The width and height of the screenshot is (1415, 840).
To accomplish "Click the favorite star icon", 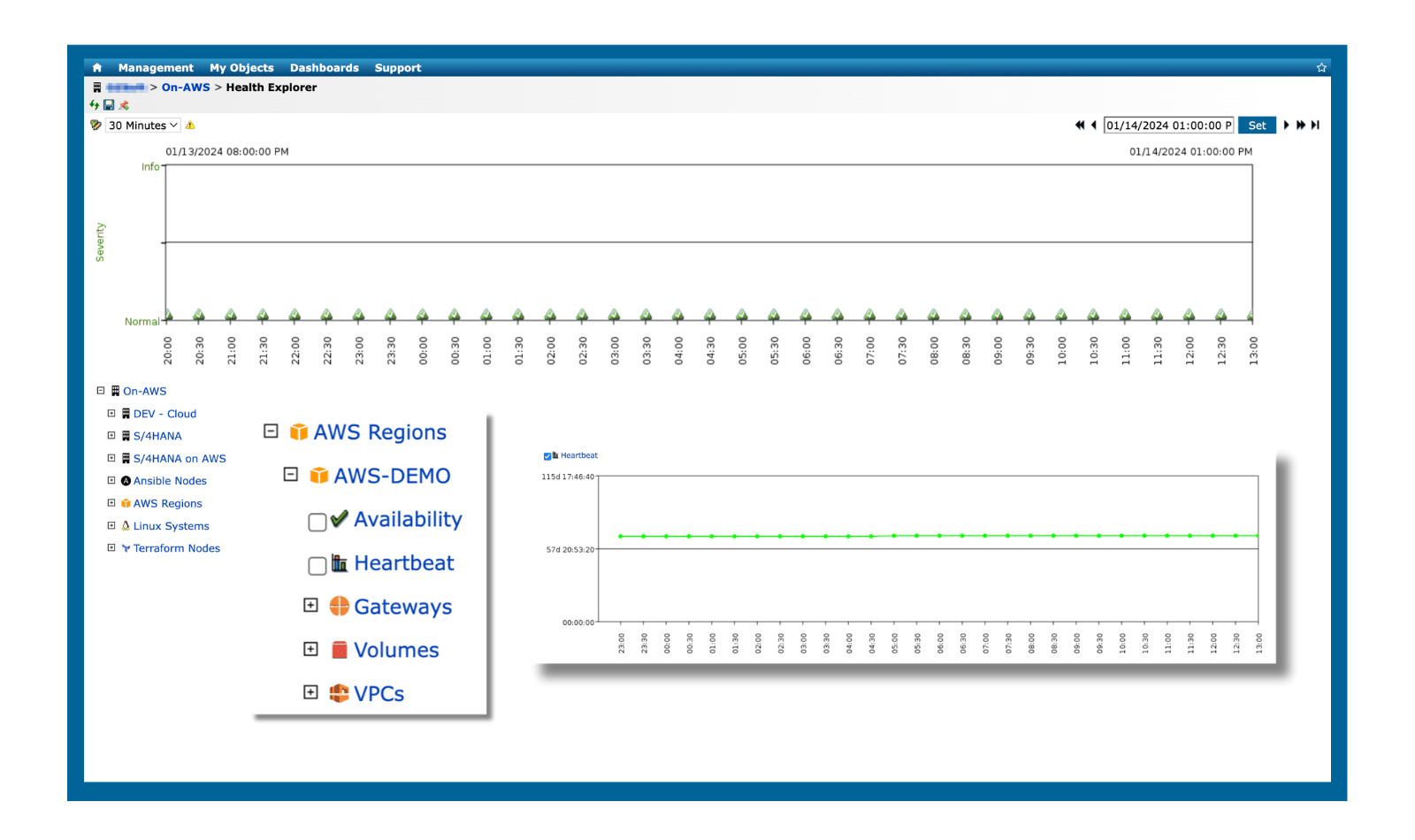I will (x=1321, y=68).
